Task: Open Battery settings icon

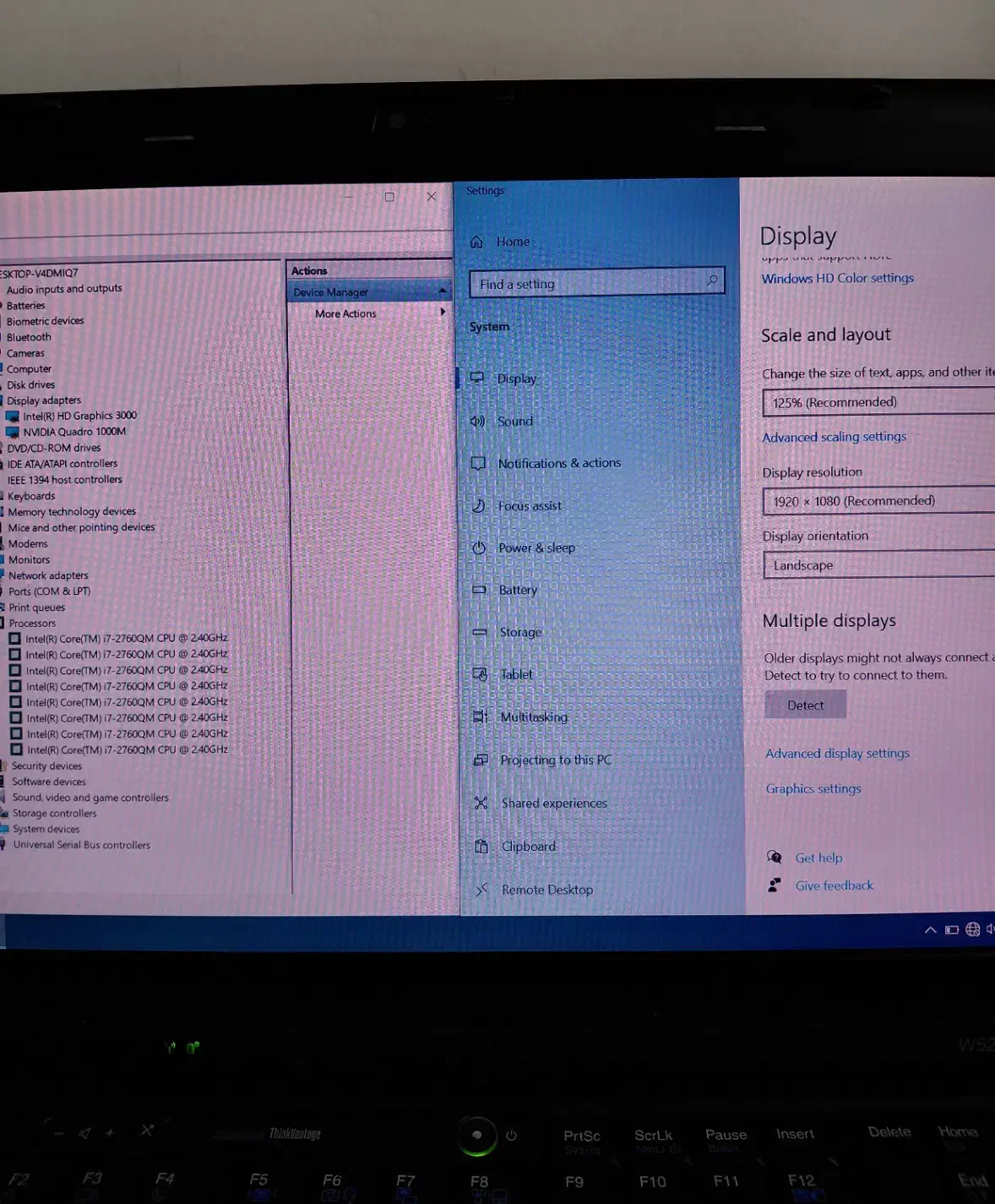Action: pyautogui.click(x=479, y=590)
